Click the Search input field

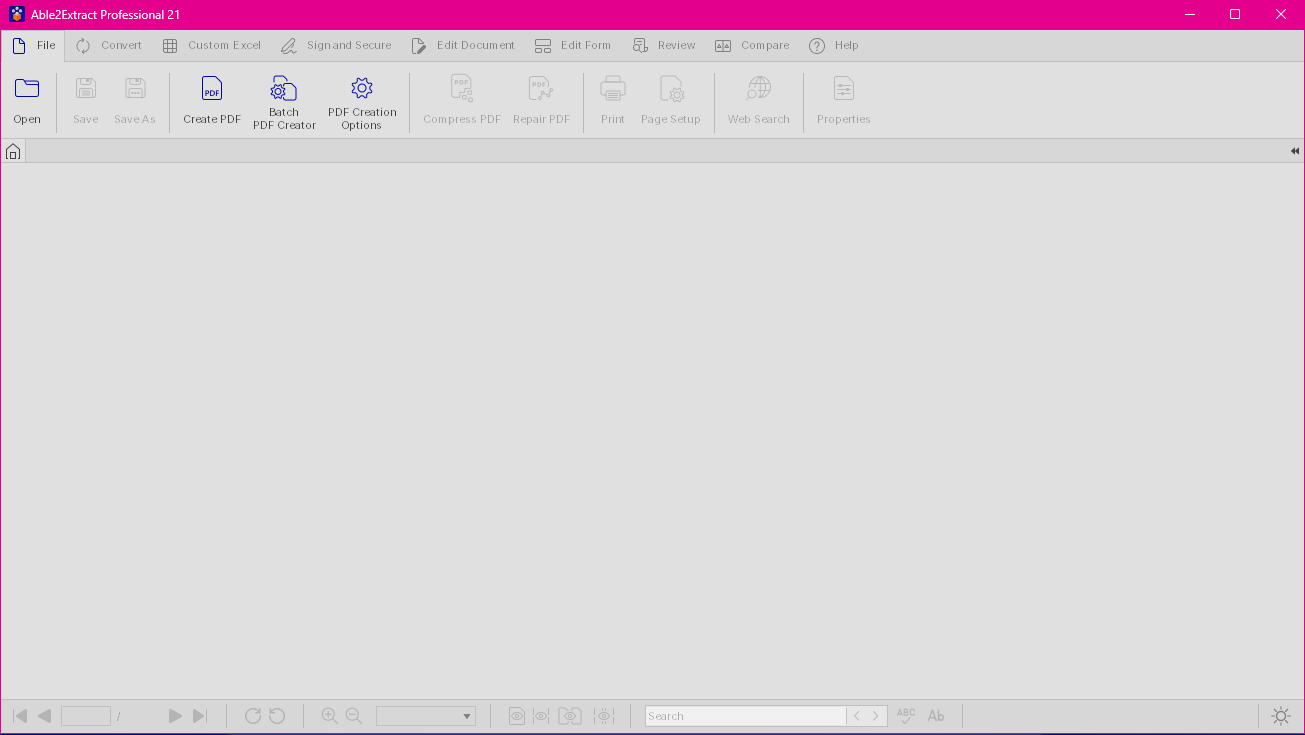(x=745, y=716)
